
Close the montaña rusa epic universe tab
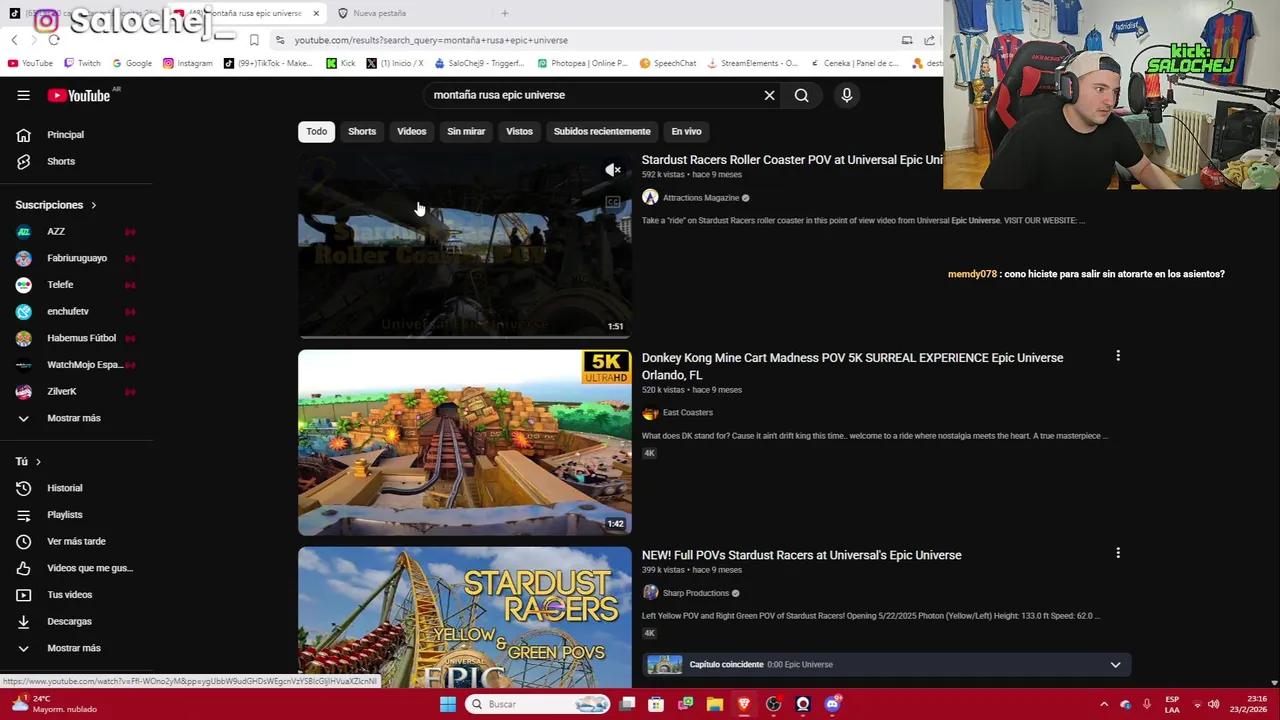[316, 13]
